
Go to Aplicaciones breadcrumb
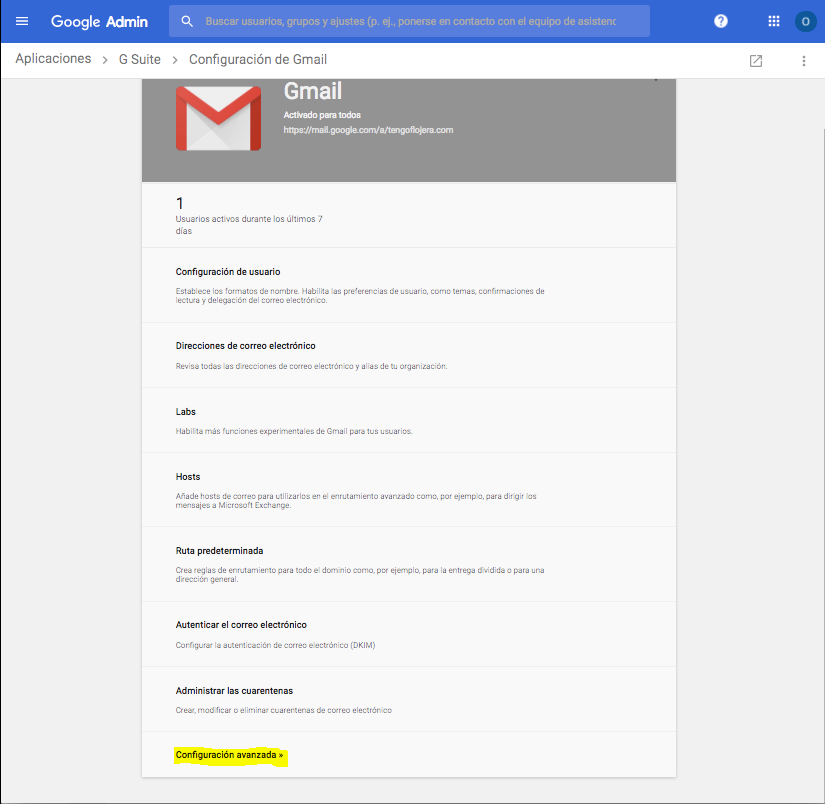(x=53, y=58)
